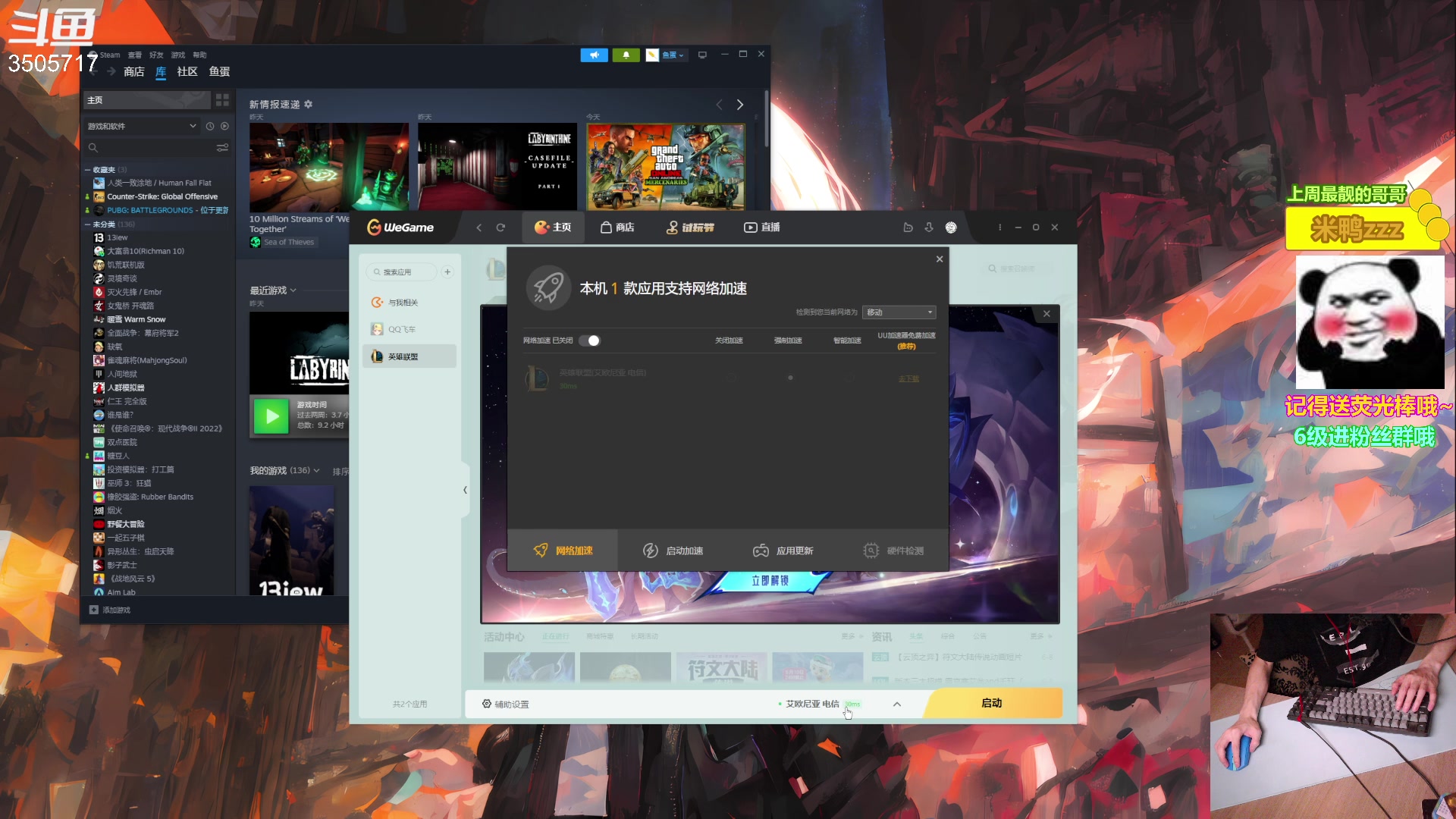The image size is (1456, 819).
Task: Open Steam Big Picture monitor icon
Action: [702, 55]
